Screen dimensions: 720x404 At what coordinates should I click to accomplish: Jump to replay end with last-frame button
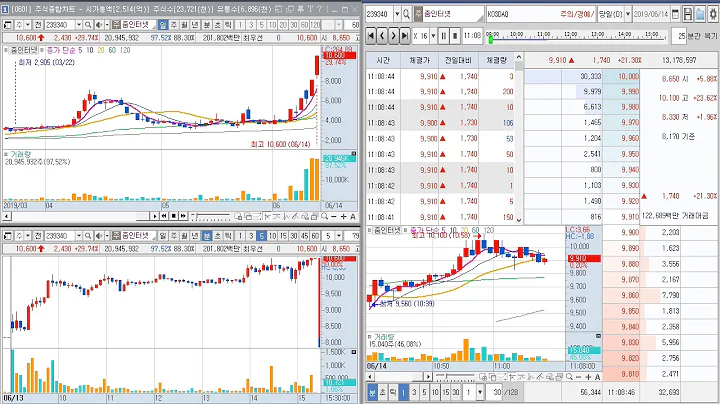click(404, 35)
